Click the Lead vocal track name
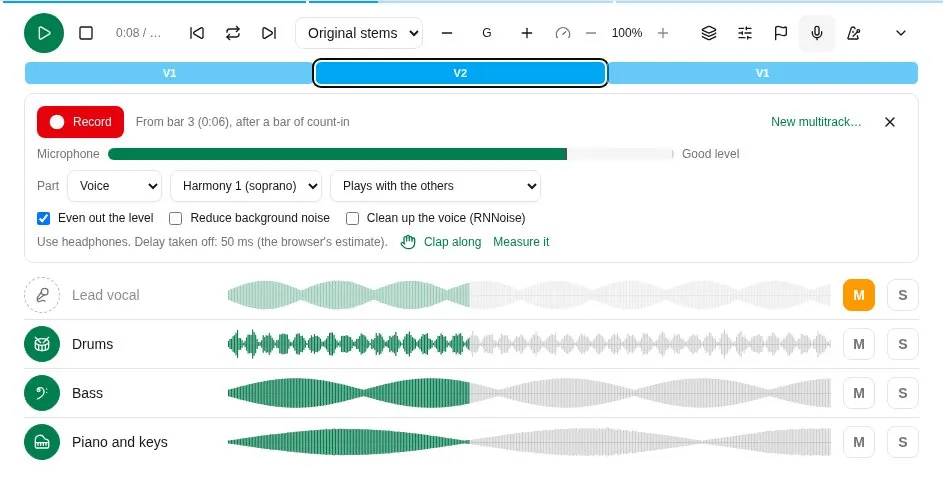 pos(106,295)
